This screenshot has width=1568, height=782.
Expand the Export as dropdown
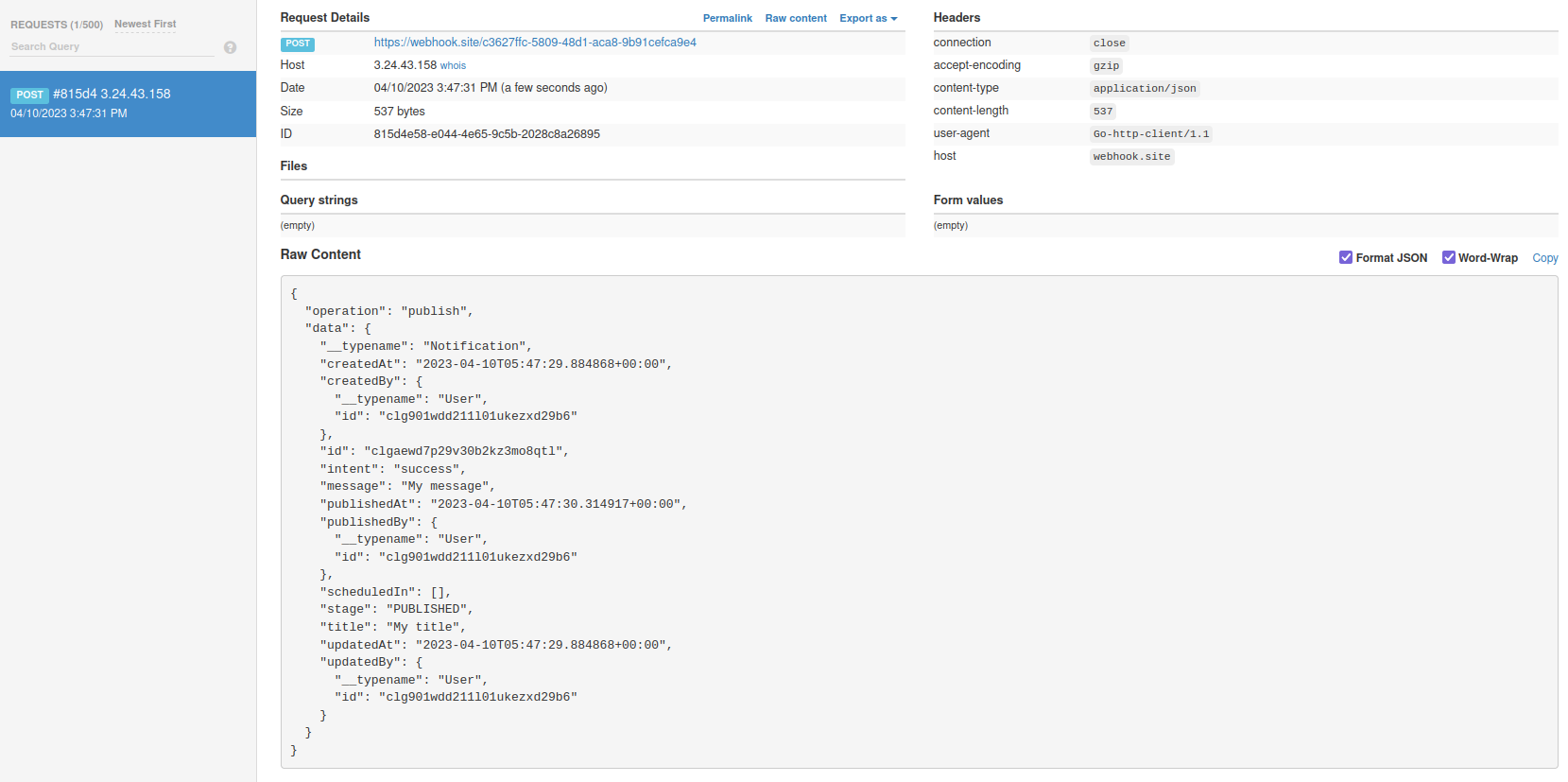pyautogui.click(x=868, y=19)
